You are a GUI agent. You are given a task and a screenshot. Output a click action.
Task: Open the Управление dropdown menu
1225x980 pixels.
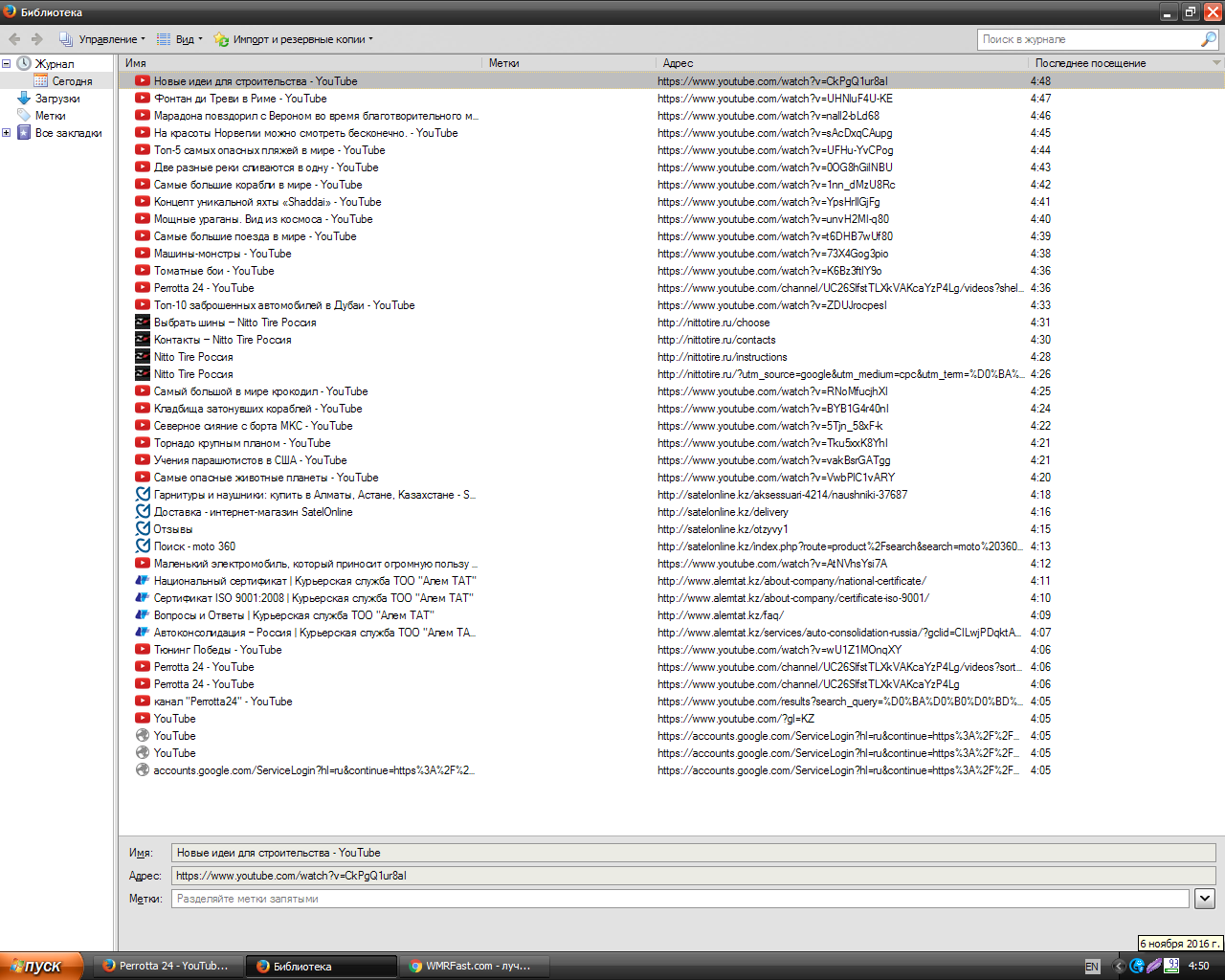pyautogui.click(x=102, y=39)
